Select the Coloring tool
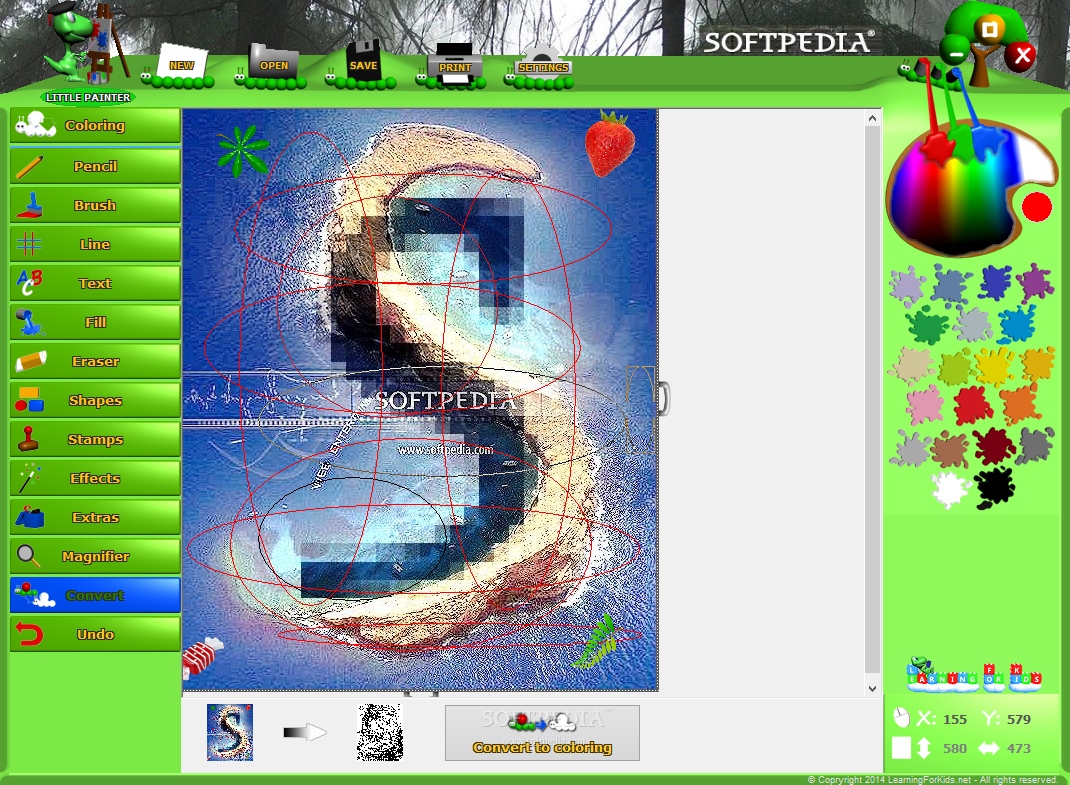Viewport: 1070px width, 785px height. tap(95, 126)
